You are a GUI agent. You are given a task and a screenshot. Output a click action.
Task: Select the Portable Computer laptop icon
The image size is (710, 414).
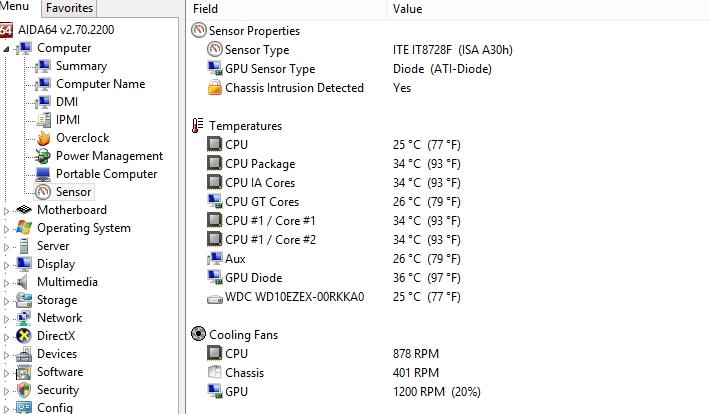pyautogui.click(x=43, y=174)
